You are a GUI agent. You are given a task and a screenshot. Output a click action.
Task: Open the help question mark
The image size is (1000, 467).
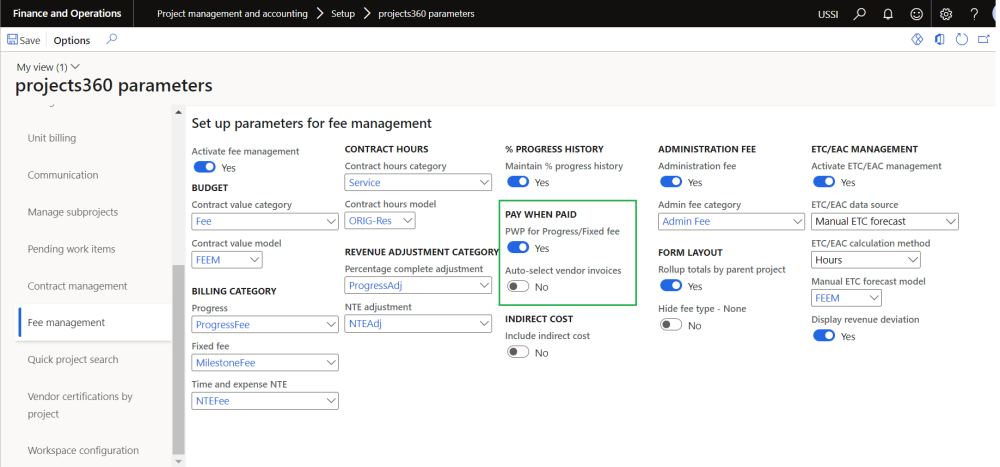[x=974, y=14]
